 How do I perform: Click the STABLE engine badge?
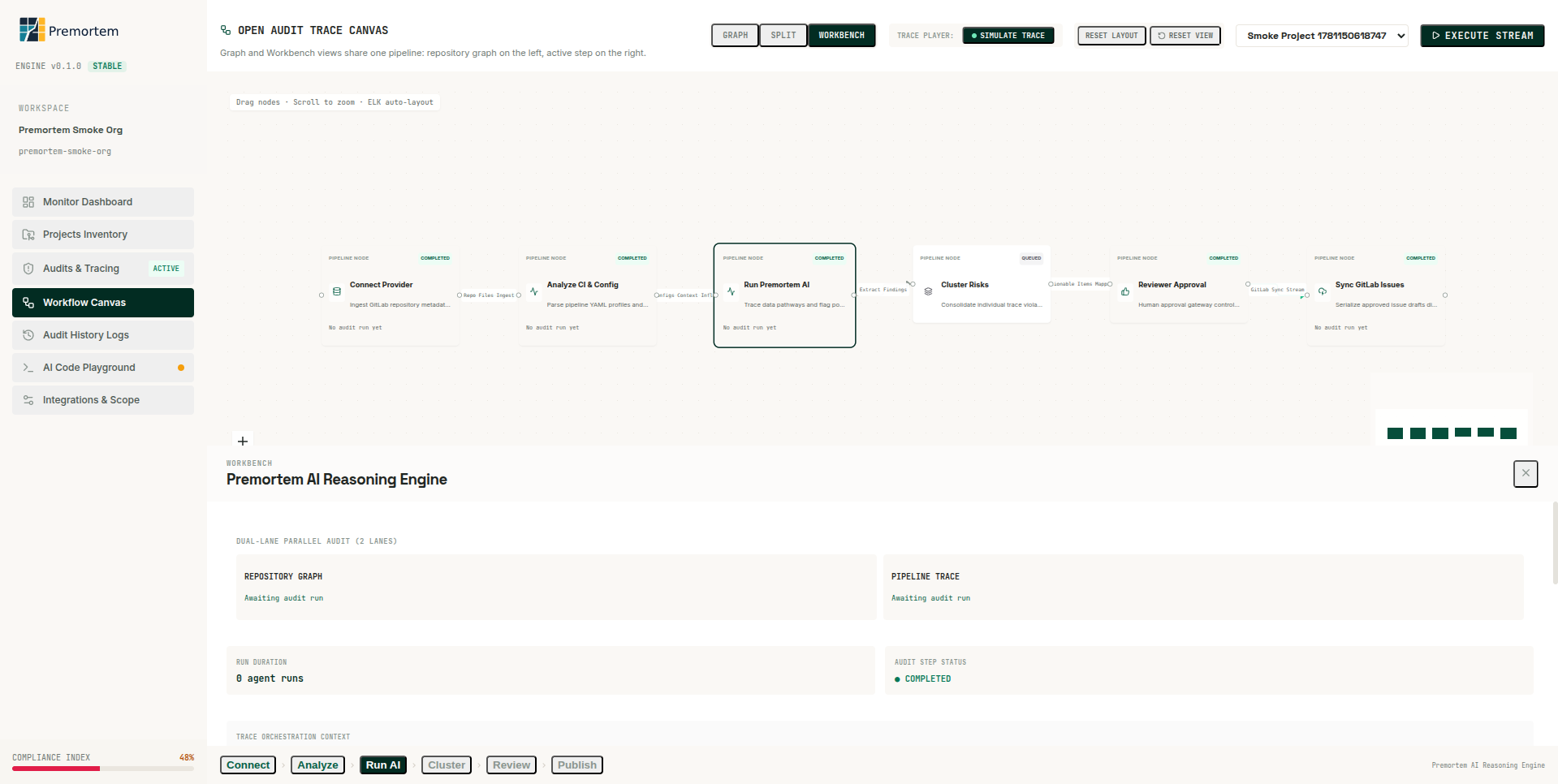(x=107, y=67)
